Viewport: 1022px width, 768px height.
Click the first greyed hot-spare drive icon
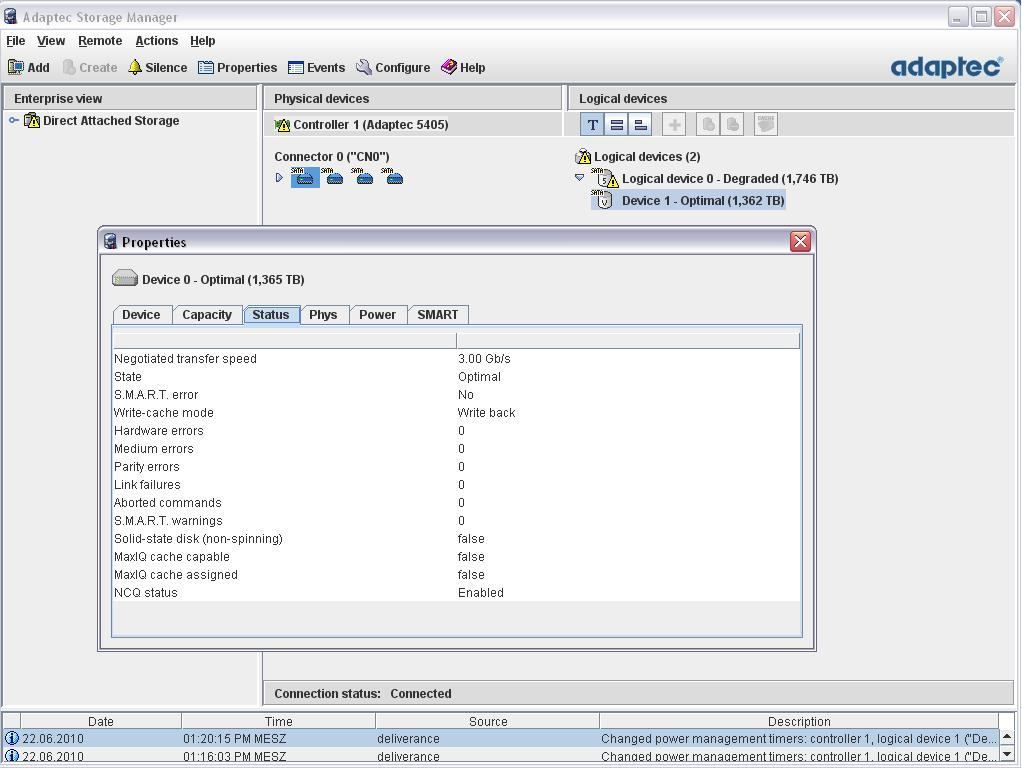[708, 125]
